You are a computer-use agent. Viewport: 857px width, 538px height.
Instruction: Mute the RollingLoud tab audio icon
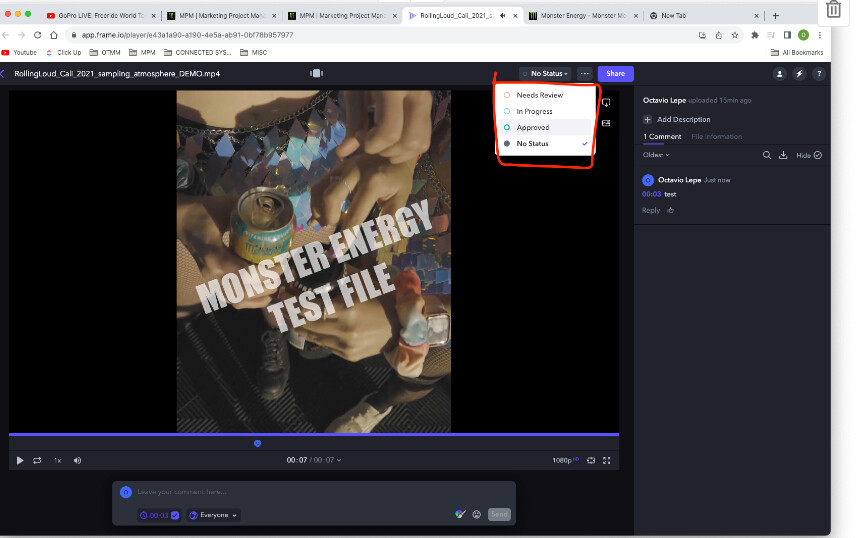click(x=502, y=16)
